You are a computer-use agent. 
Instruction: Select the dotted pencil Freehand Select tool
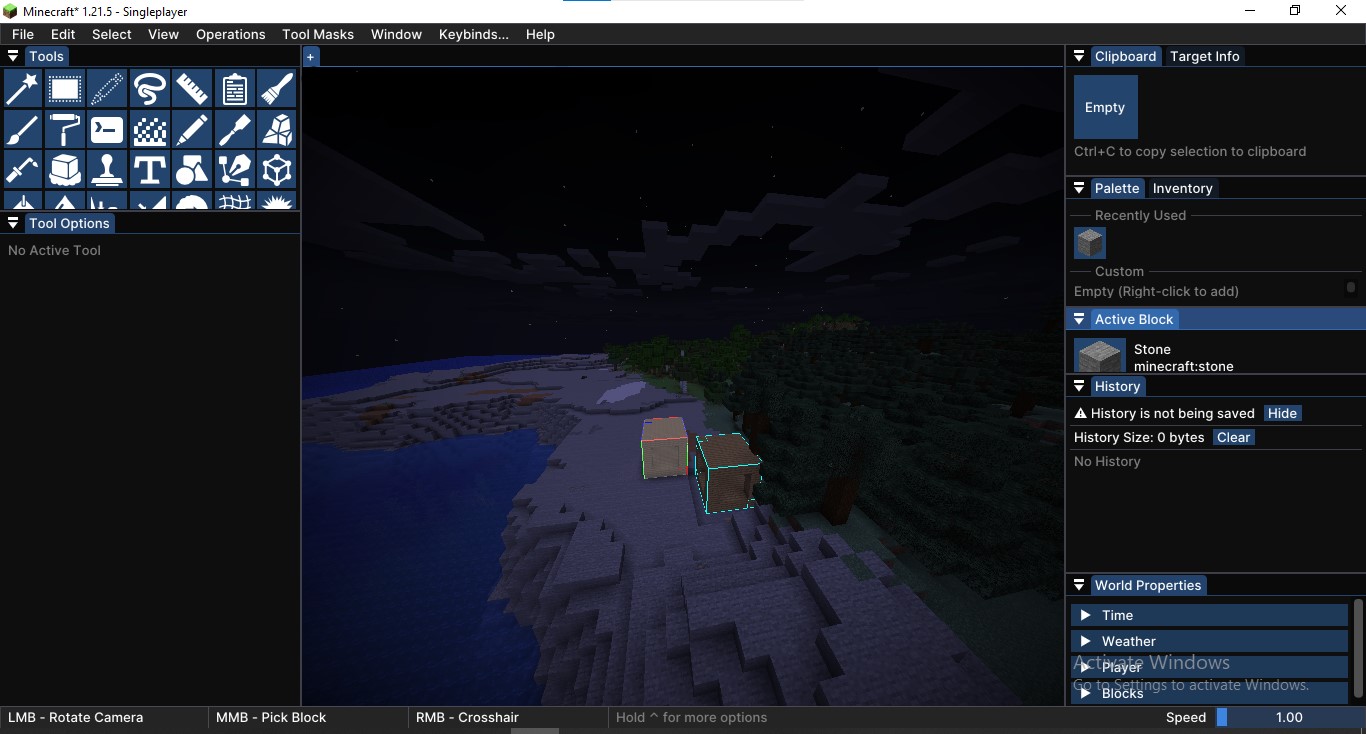point(107,89)
